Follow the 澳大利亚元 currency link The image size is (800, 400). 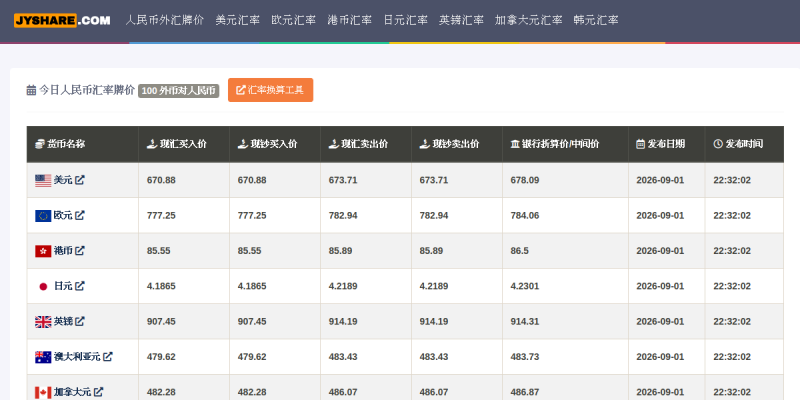[77, 357]
